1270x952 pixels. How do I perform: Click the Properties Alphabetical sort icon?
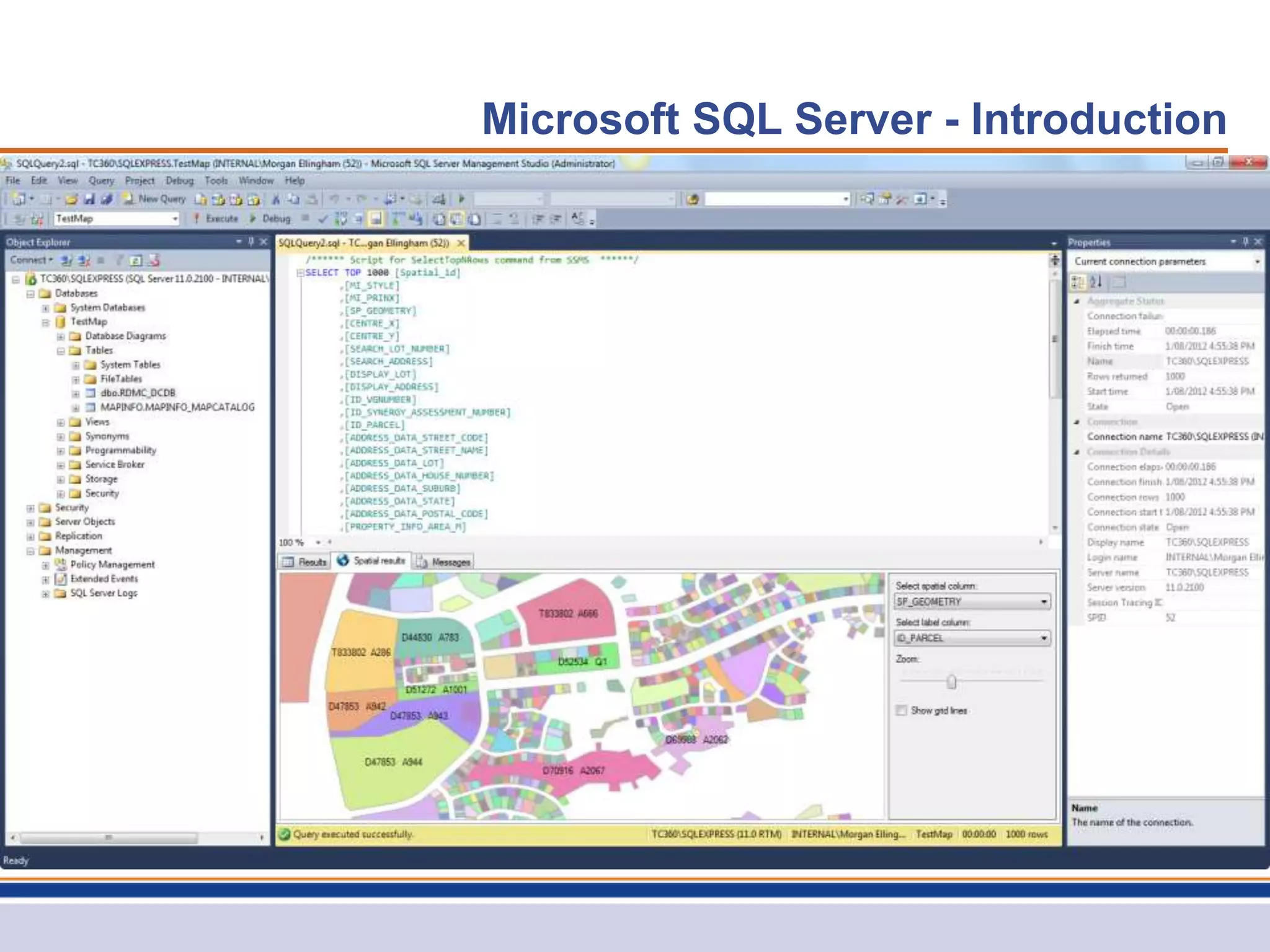pos(1096,282)
